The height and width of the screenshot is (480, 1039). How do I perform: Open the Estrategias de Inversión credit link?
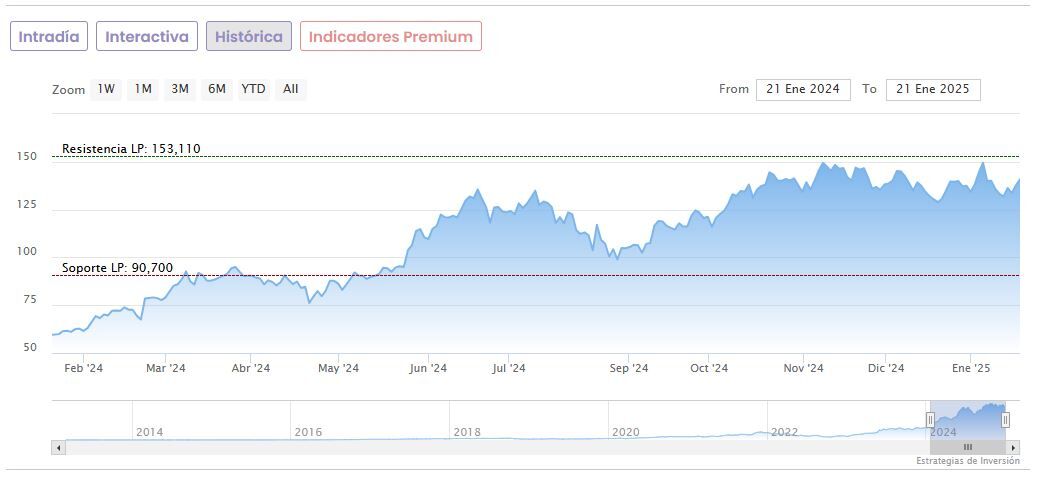coord(967,461)
